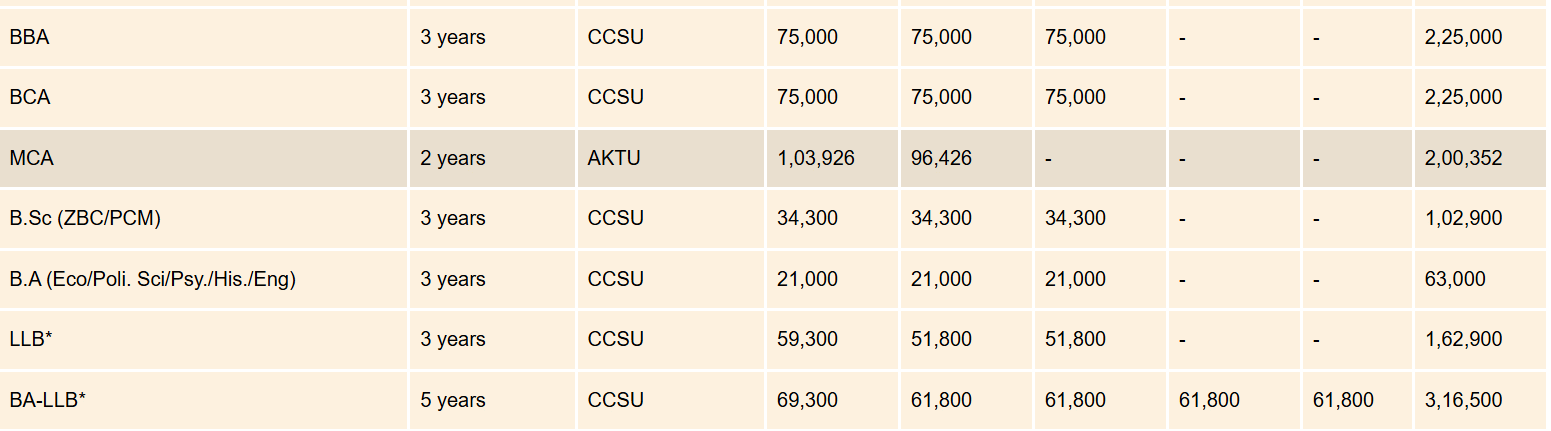Click the BCA course name cell
1551x431 pixels.
coord(30,98)
